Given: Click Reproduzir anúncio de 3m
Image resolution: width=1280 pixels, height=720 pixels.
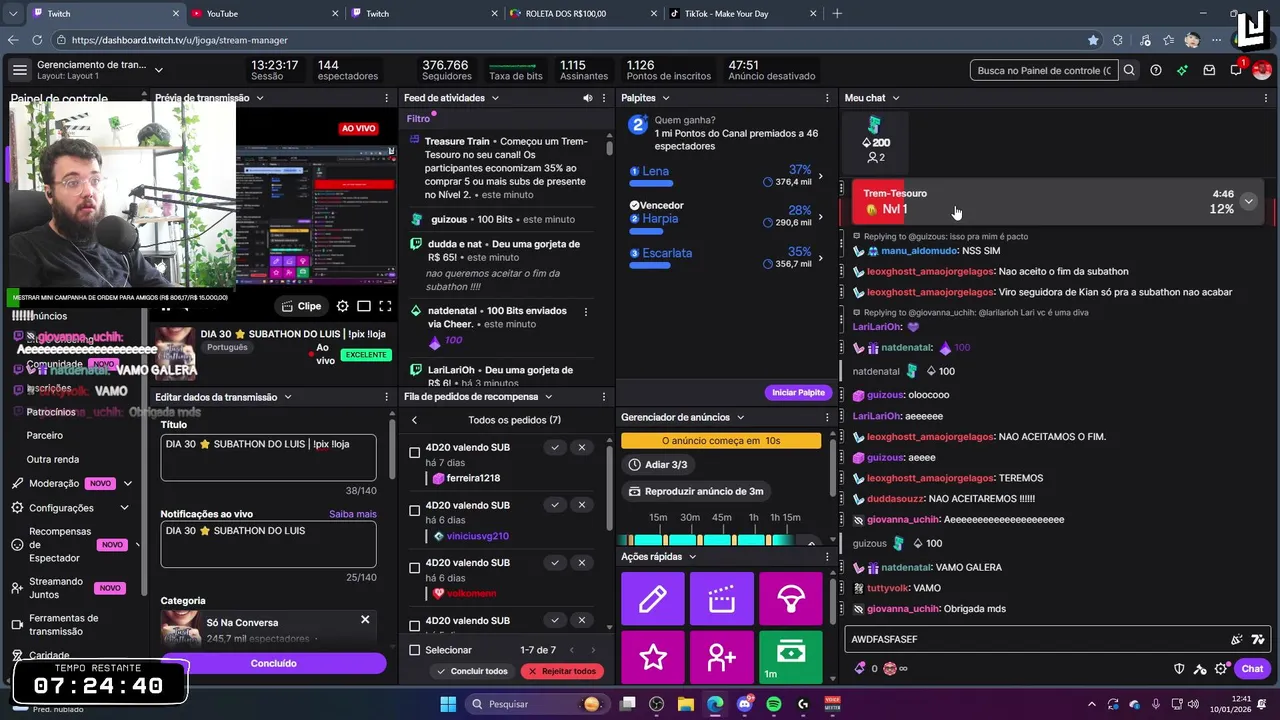Looking at the screenshot, I should point(696,491).
